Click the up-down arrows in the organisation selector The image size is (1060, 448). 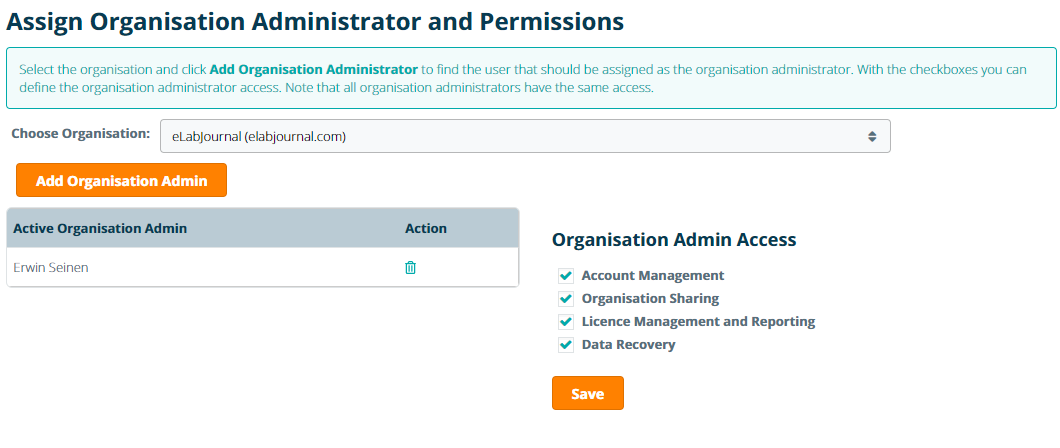point(872,136)
